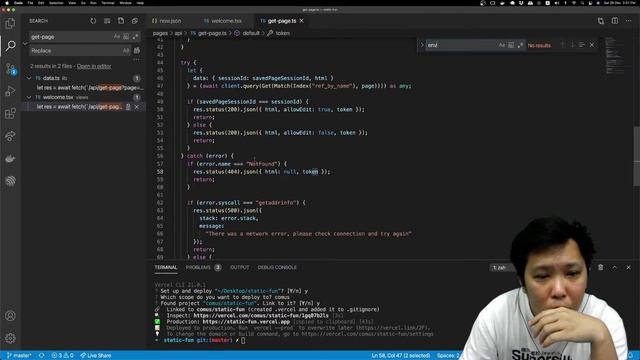Split the editor to the right
The width and height of the screenshot is (640, 360).
tap(615, 21)
